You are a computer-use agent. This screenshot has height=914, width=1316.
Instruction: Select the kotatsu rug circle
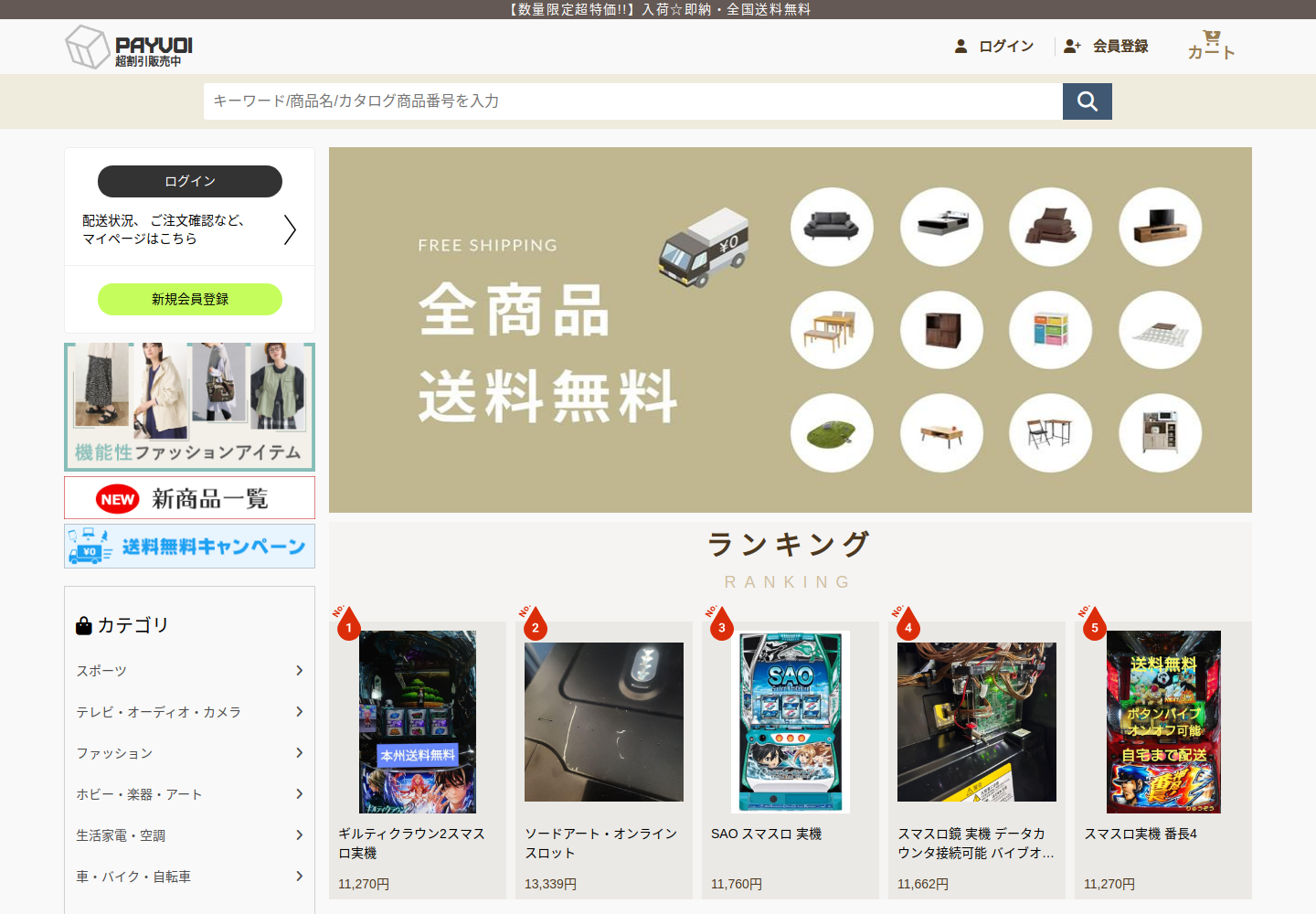[x=1161, y=330]
